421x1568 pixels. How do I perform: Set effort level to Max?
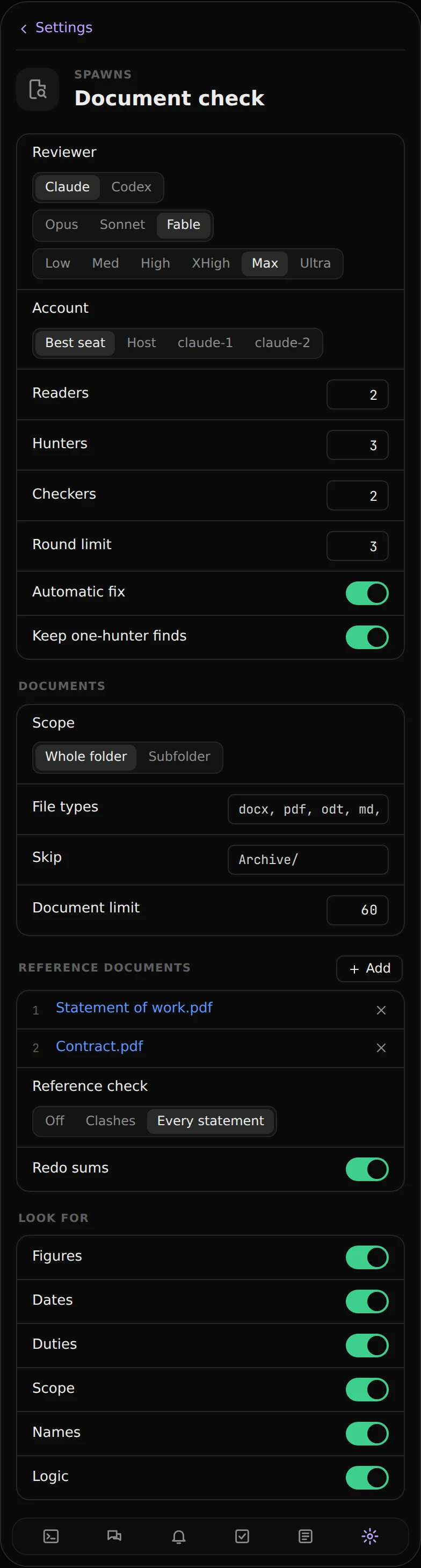click(x=265, y=263)
